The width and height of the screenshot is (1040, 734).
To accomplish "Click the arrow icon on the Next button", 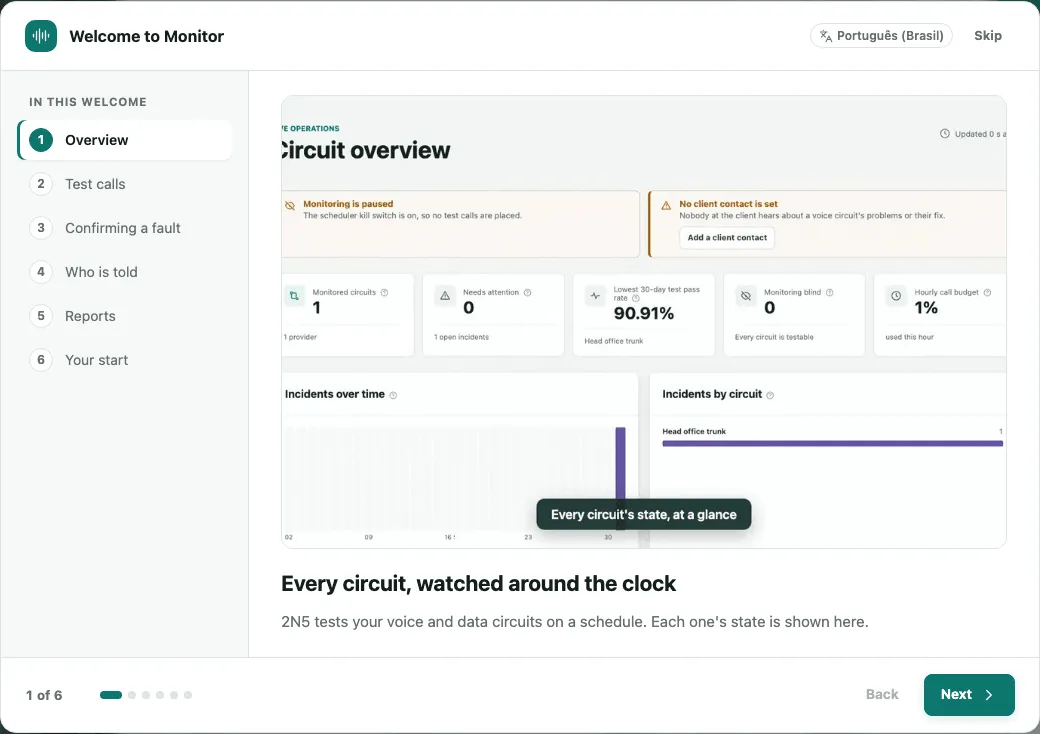I will coord(989,695).
